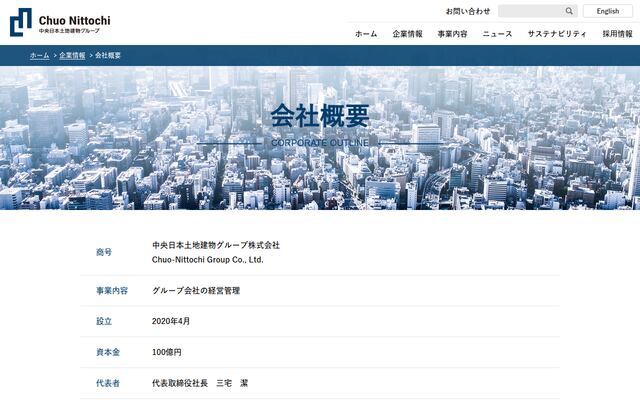Click the 代表者 row label

click(108, 383)
